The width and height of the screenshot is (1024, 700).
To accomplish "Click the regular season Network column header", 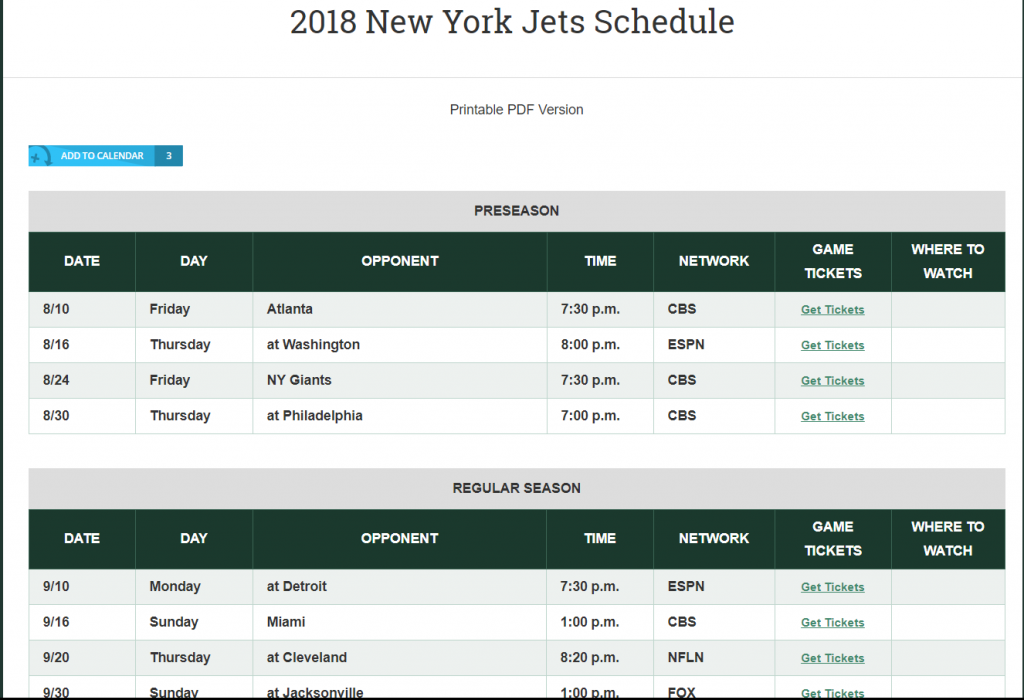I will pyautogui.click(x=713, y=538).
